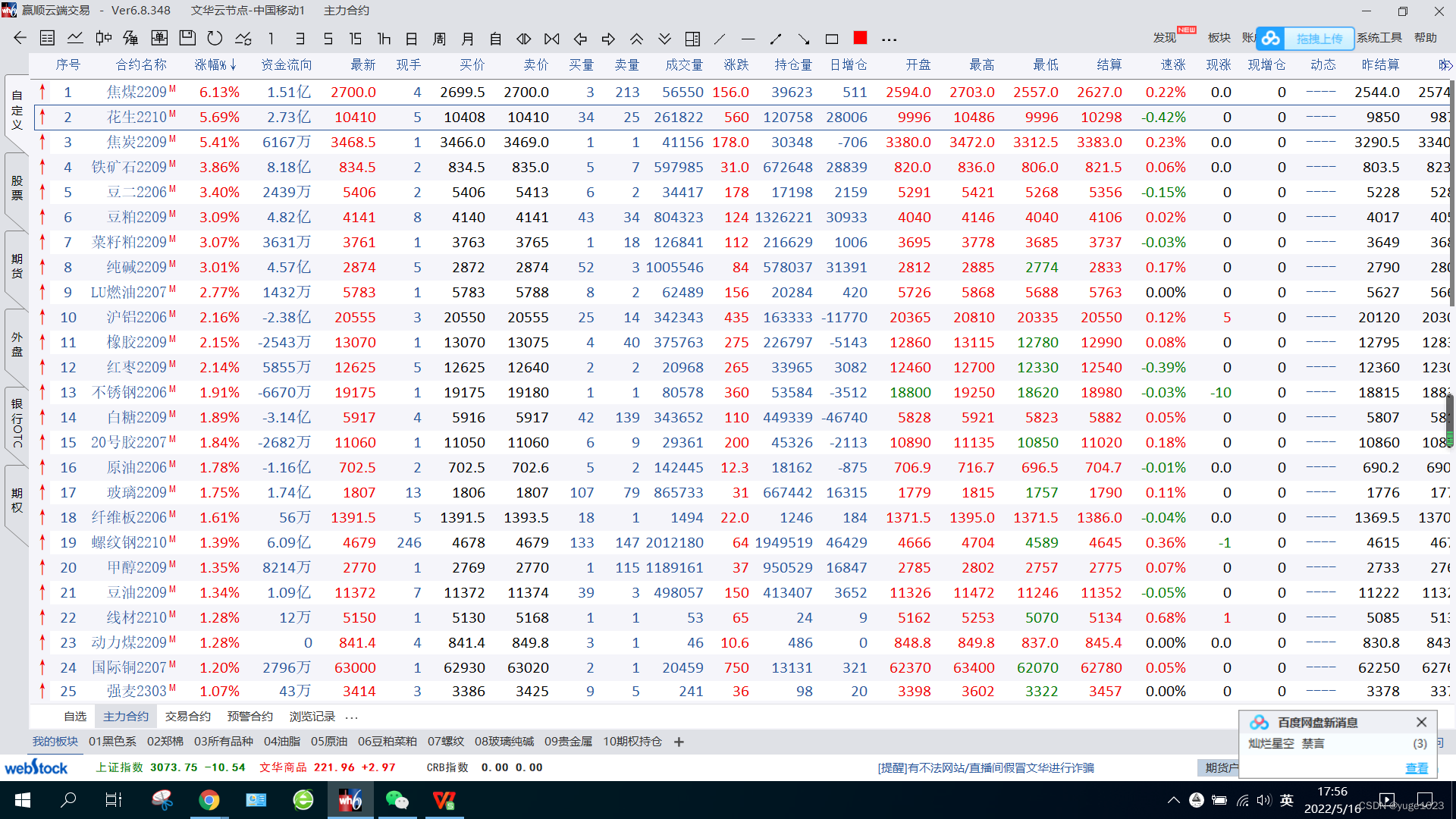
Task: Open the 单 order panel icon
Action: click(x=159, y=38)
